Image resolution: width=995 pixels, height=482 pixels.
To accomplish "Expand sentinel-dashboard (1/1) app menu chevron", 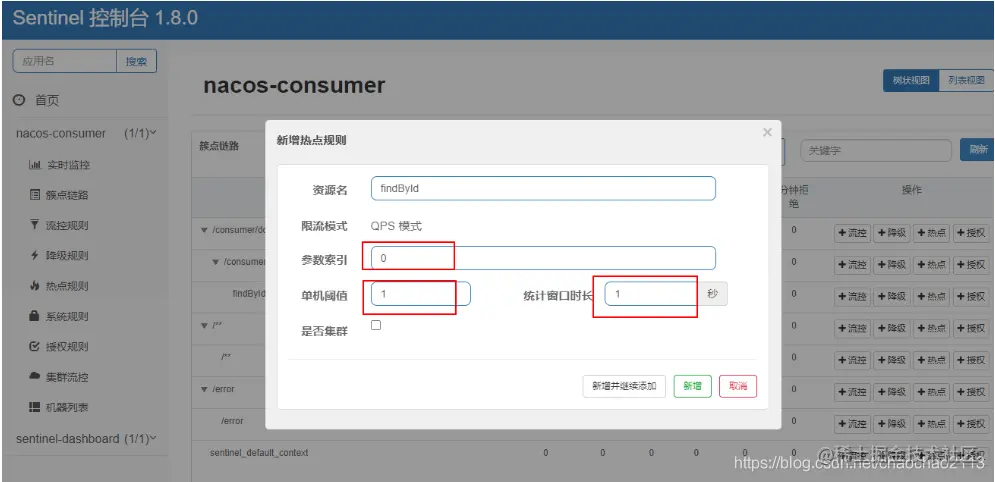I will (152, 438).
